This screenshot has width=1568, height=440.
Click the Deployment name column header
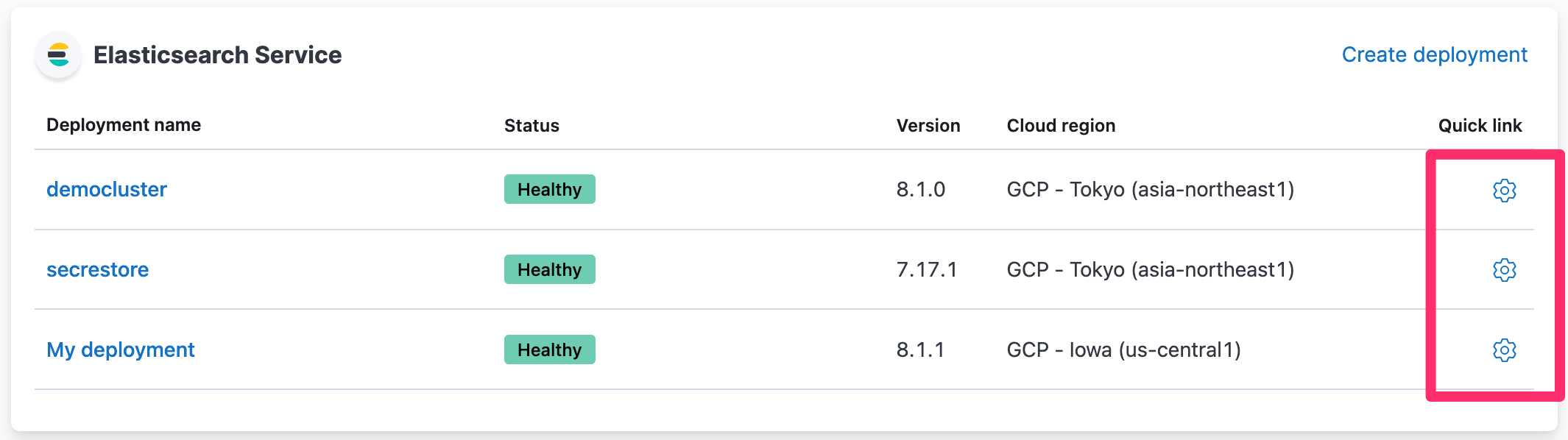pyautogui.click(x=124, y=125)
